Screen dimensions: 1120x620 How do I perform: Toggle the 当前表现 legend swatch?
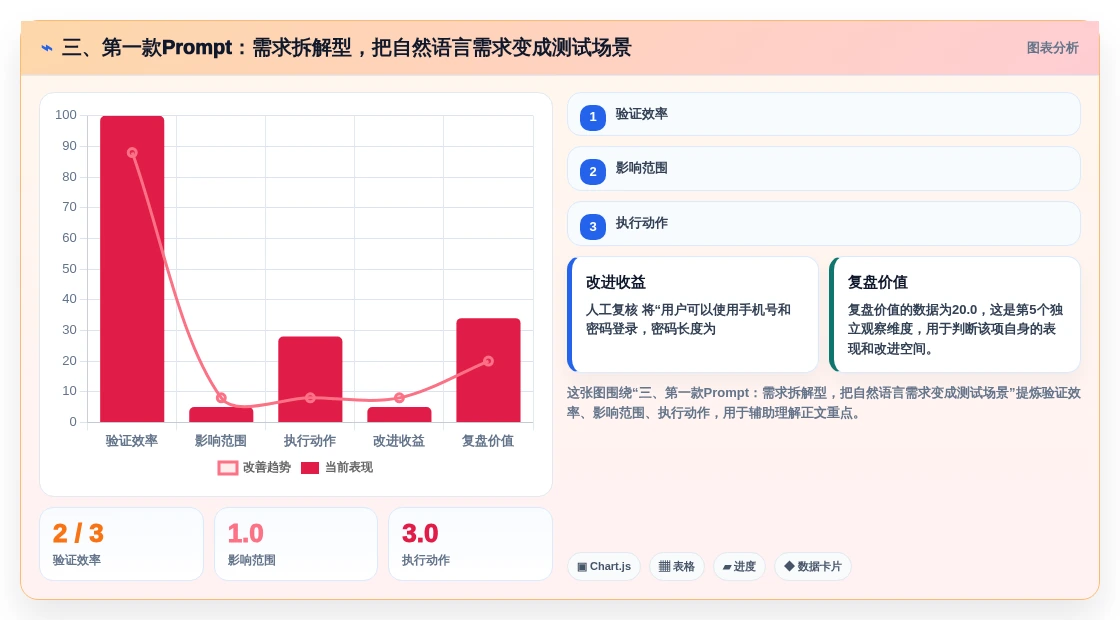309,468
